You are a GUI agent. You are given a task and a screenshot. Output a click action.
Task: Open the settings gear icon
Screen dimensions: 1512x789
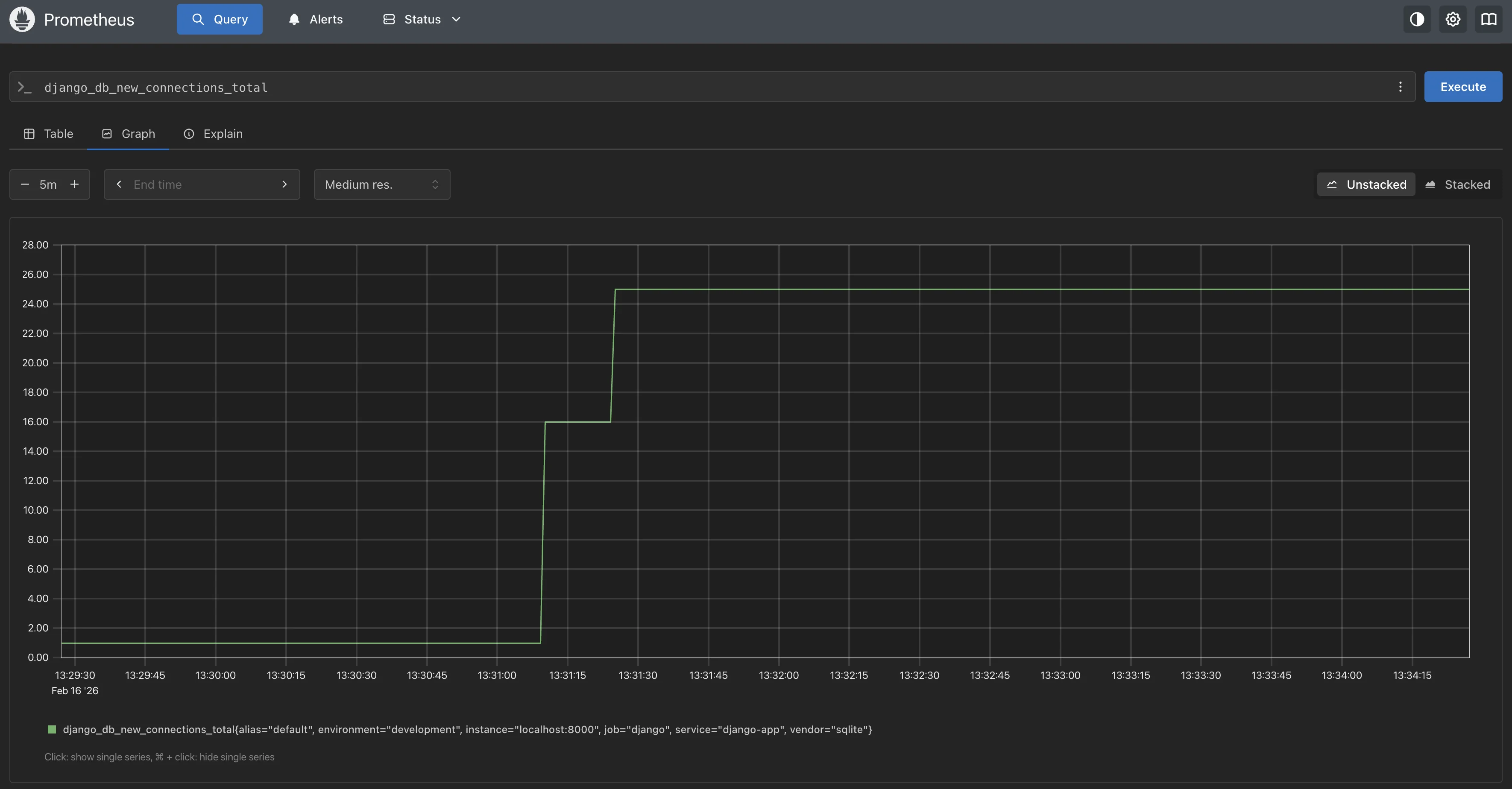1452,19
